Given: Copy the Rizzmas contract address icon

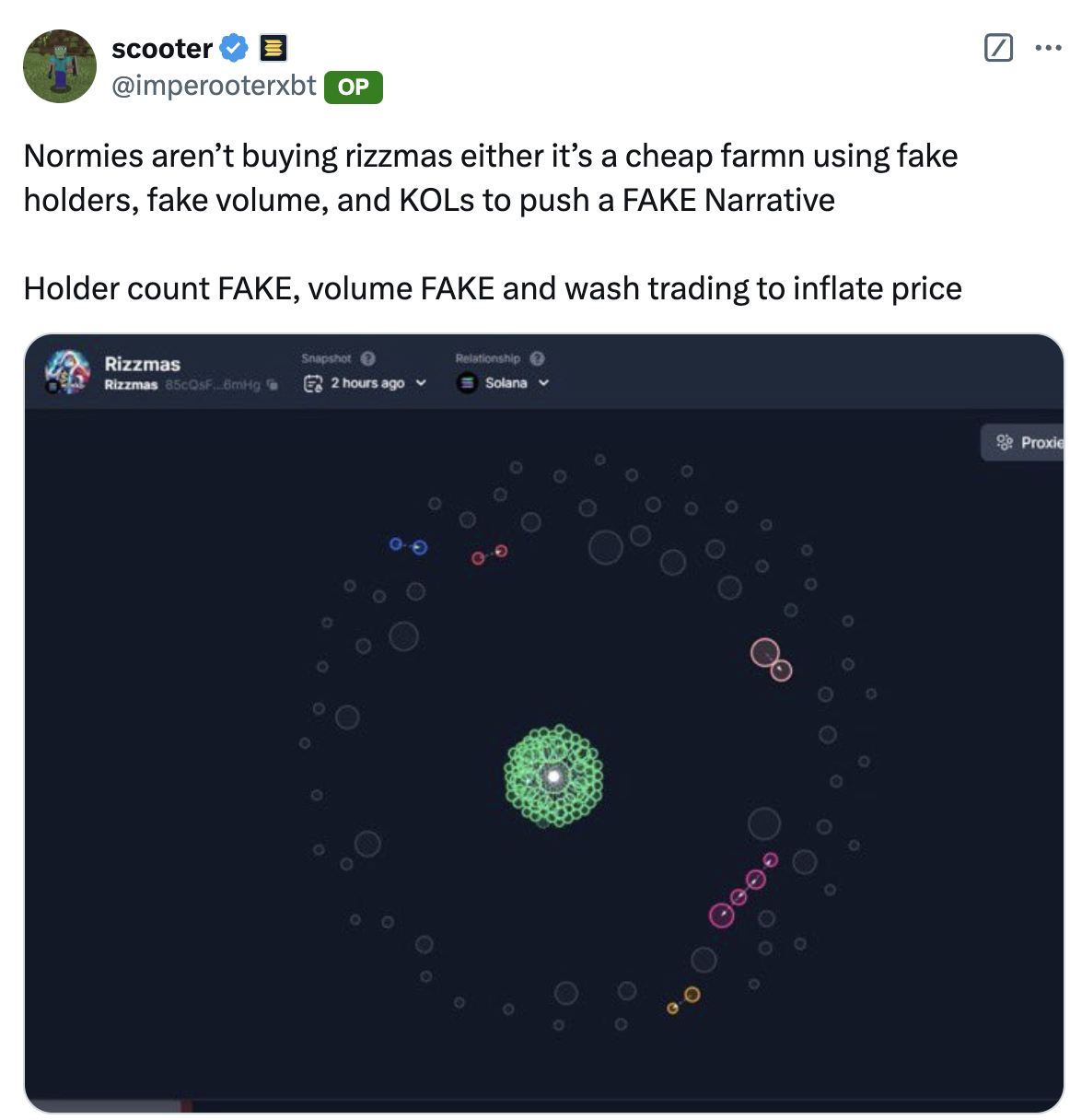Looking at the screenshot, I should click(272, 385).
